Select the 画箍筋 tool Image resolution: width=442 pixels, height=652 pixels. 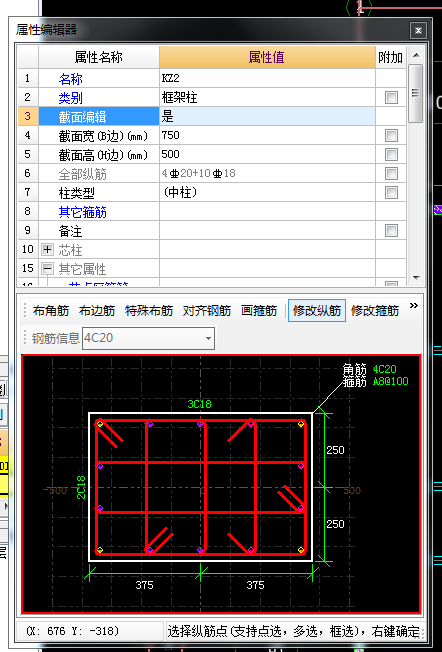(259, 311)
